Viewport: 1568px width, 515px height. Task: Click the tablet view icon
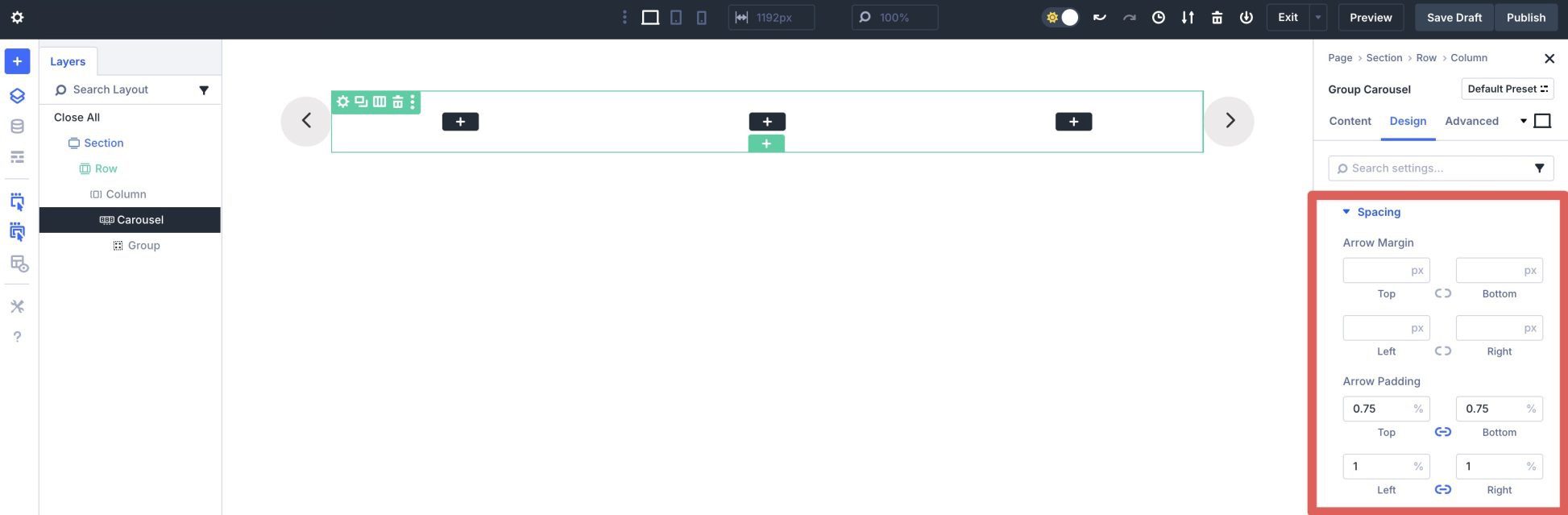[676, 18]
